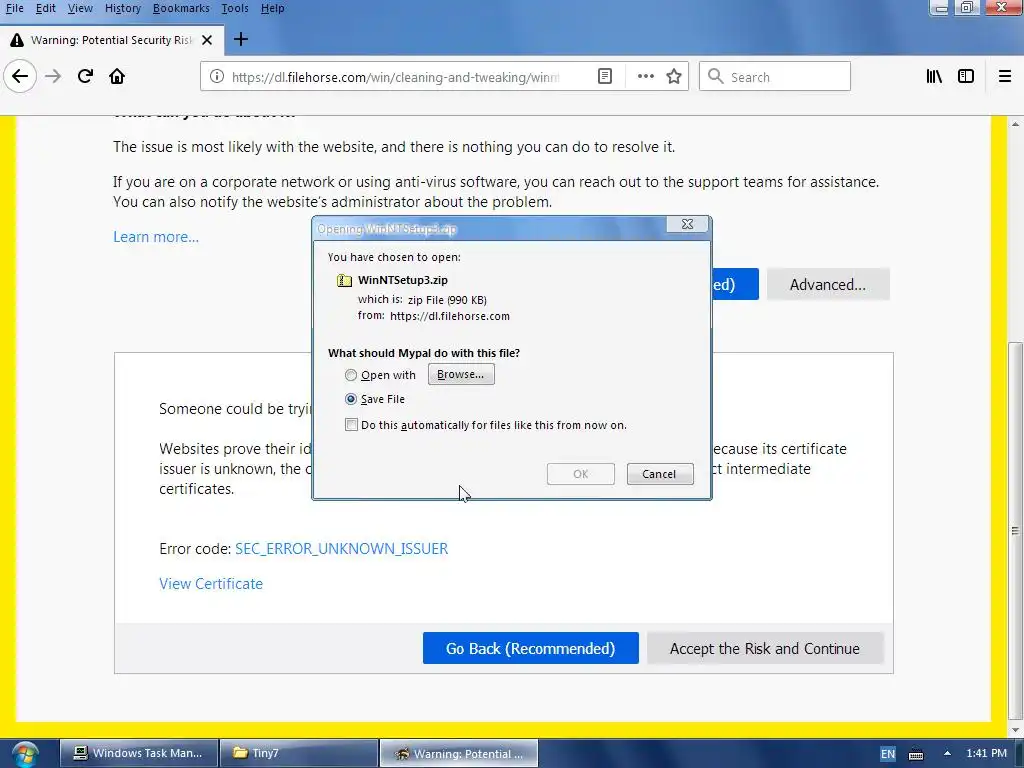Screen dimensions: 1024x768
Task: Check Do this automatically for files
Action: tap(351, 425)
